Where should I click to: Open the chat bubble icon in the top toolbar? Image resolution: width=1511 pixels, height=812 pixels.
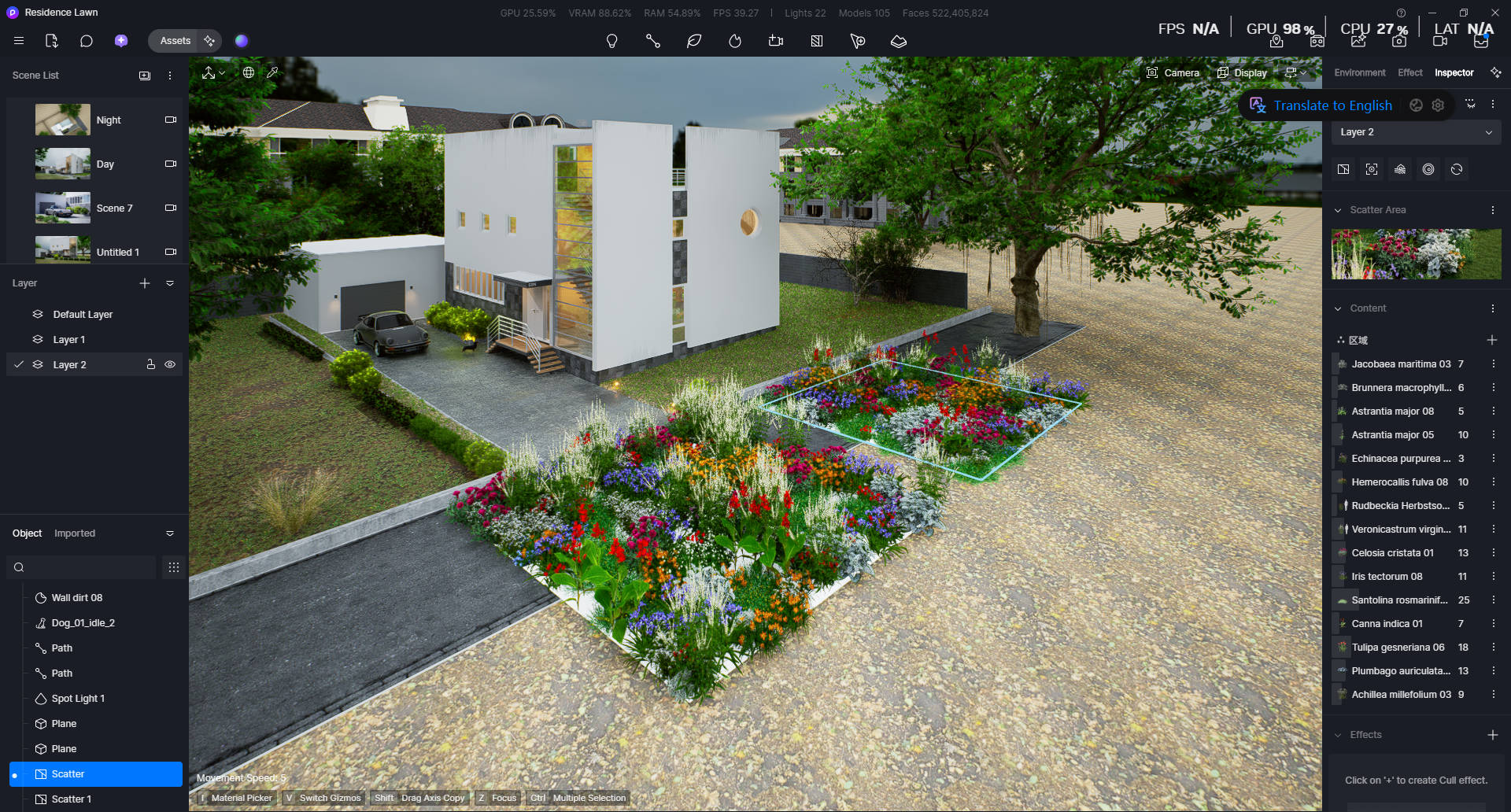pos(87,41)
